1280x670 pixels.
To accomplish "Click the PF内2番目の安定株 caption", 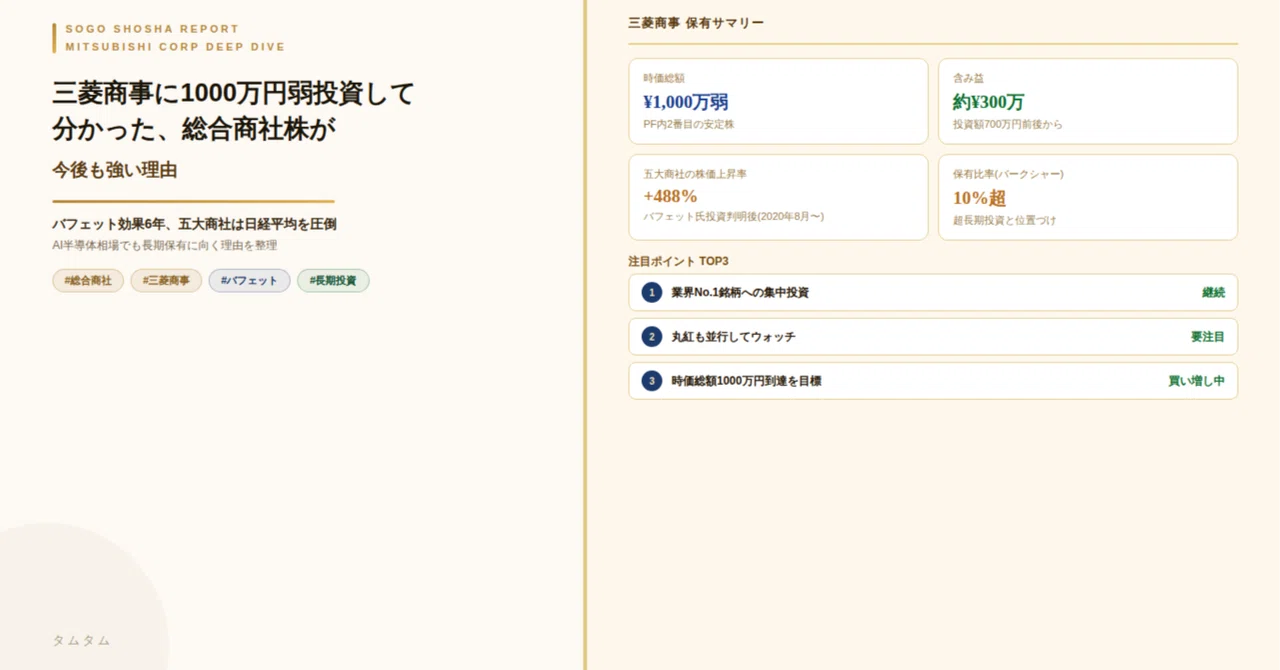I will [688, 124].
